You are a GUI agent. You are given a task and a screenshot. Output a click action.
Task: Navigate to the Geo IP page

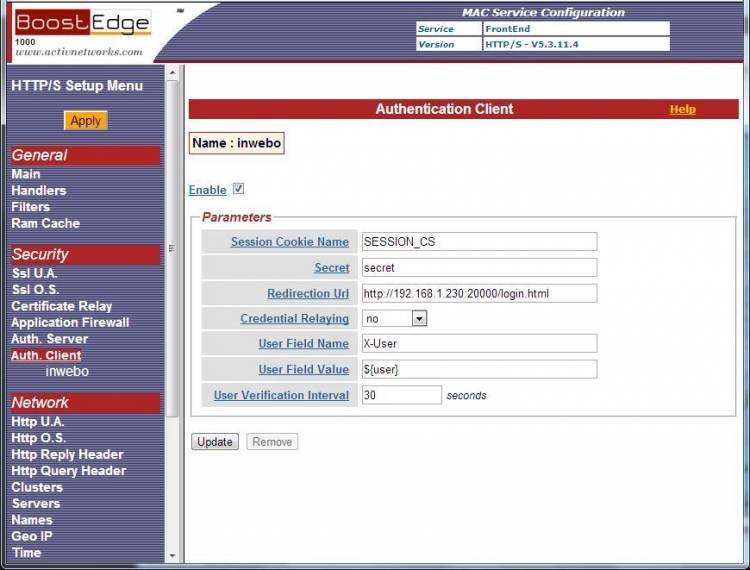pyautogui.click(x=32, y=536)
